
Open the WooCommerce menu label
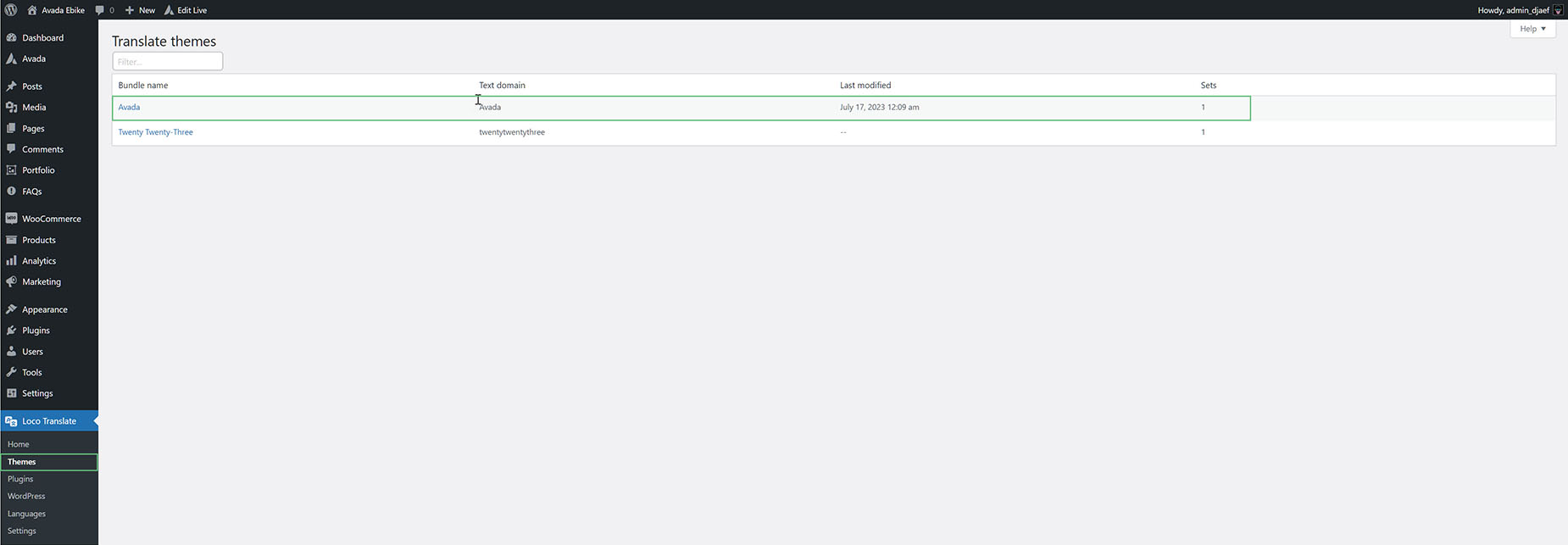pyautogui.click(x=52, y=219)
